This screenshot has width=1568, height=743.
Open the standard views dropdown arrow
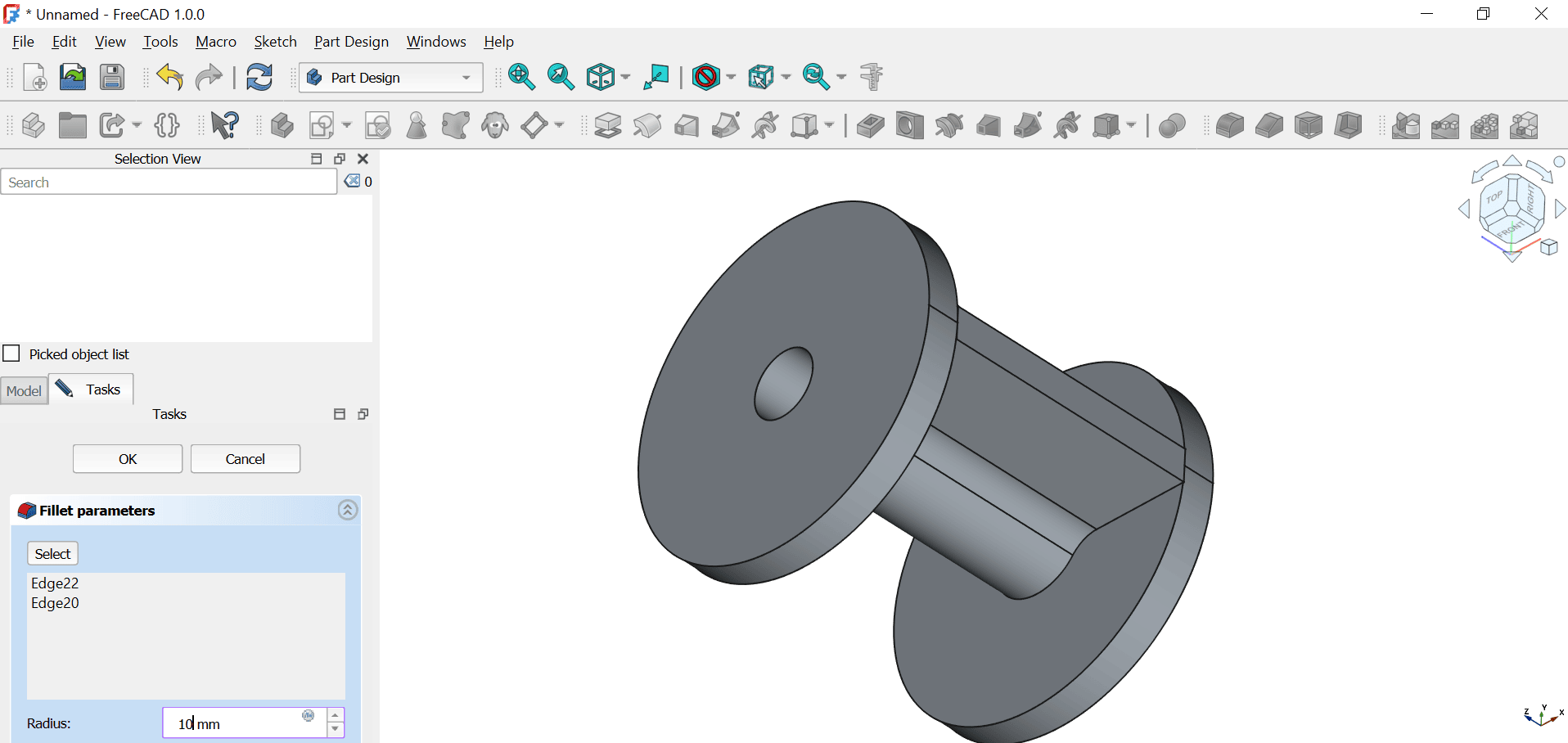pos(625,78)
